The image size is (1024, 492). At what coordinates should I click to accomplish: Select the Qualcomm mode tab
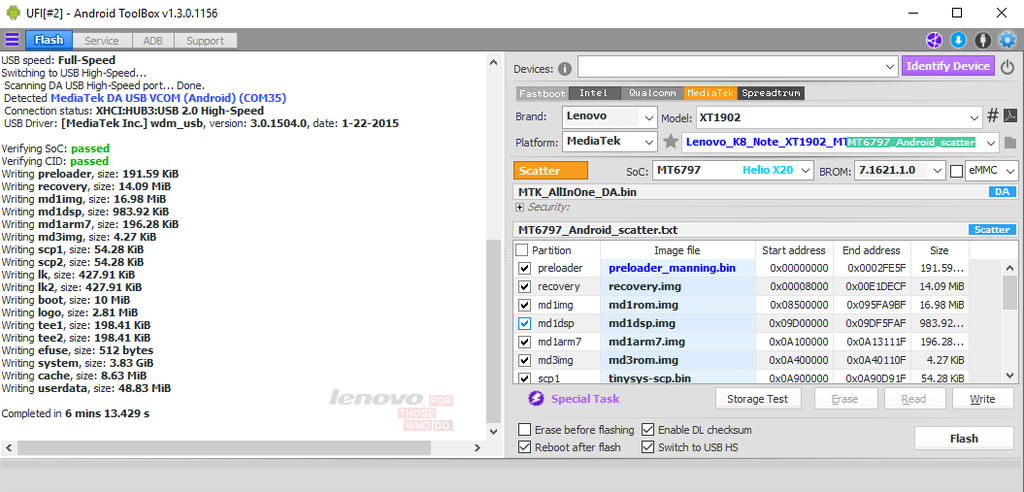(x=652, y=93)
